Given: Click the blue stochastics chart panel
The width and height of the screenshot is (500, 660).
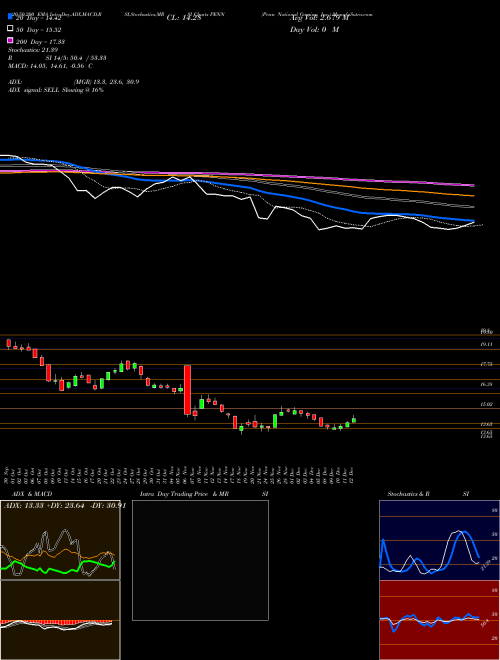Looking at the screenshot, I should (x=439, y=540).
